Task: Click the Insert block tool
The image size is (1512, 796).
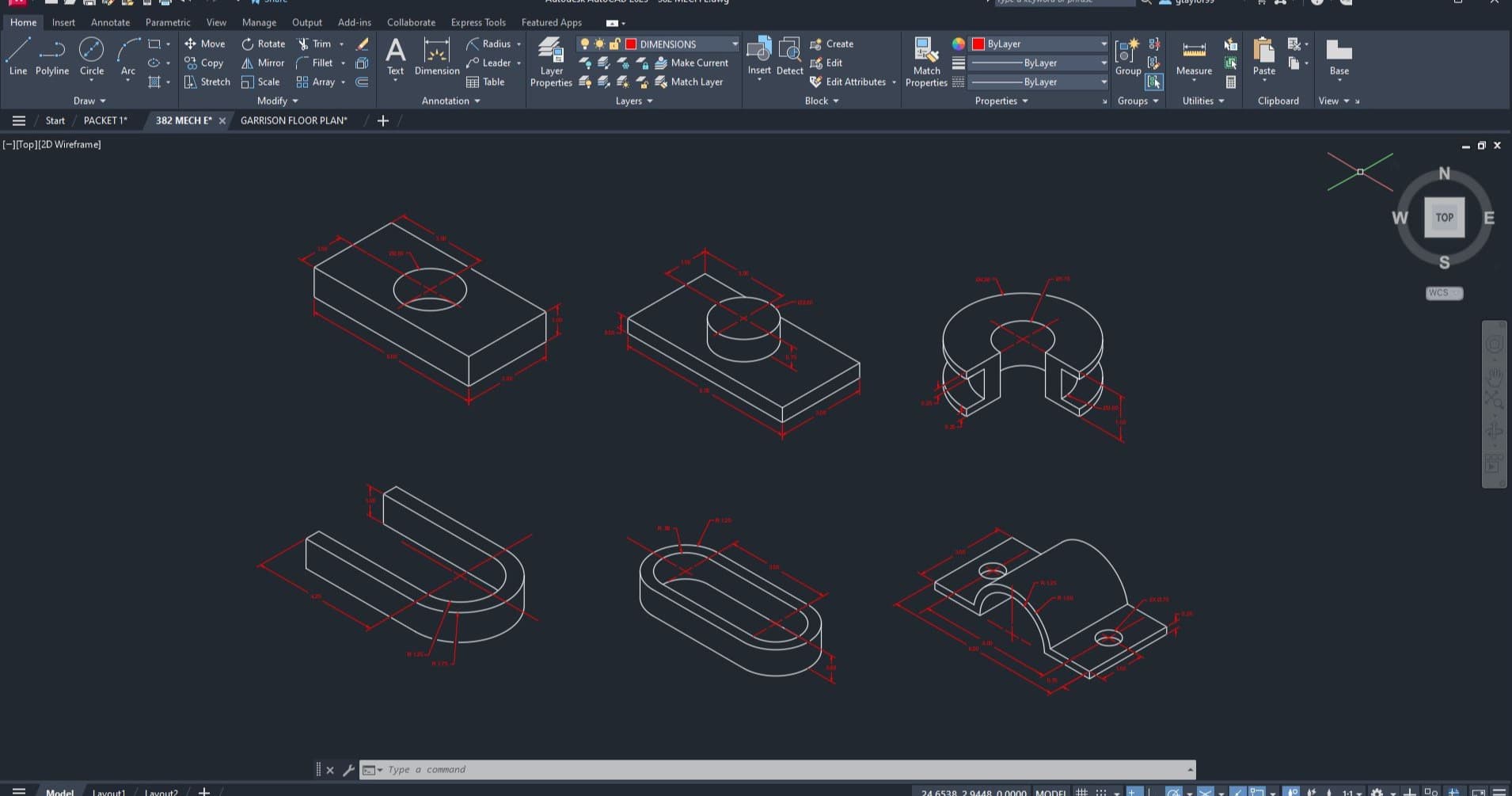Action: [x=759, y=57]
